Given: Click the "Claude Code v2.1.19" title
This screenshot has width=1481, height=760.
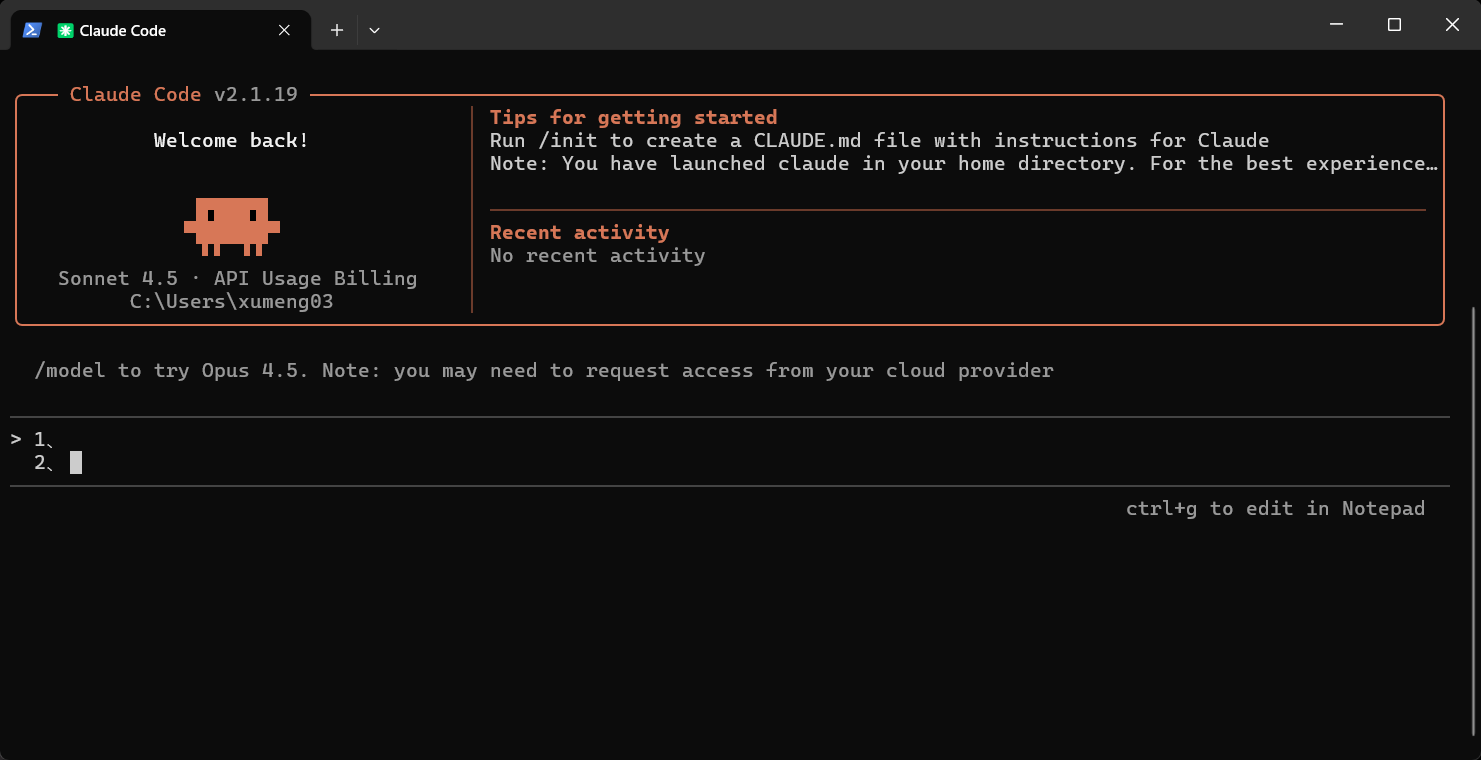Looking at the screenshot, I should coord(184,94).
